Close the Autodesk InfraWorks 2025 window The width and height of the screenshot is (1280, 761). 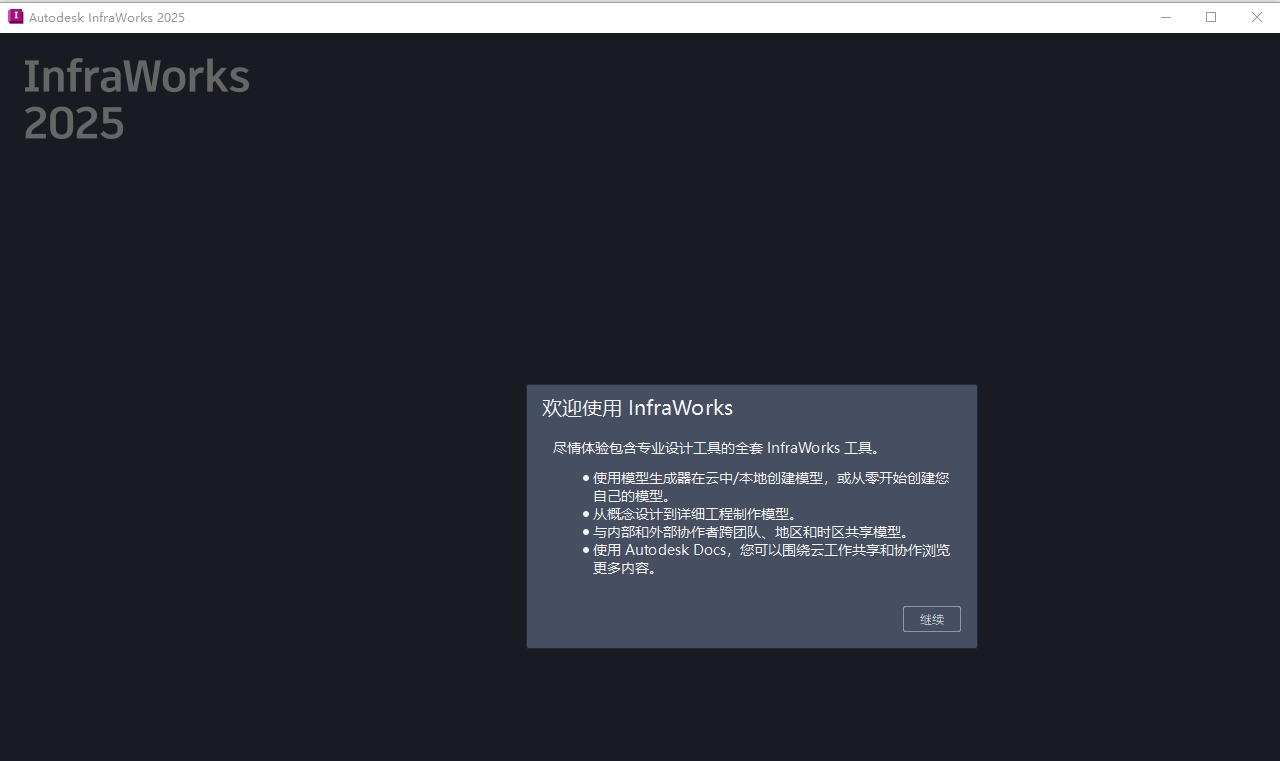pyautogui.click(x=1257, y=17)
